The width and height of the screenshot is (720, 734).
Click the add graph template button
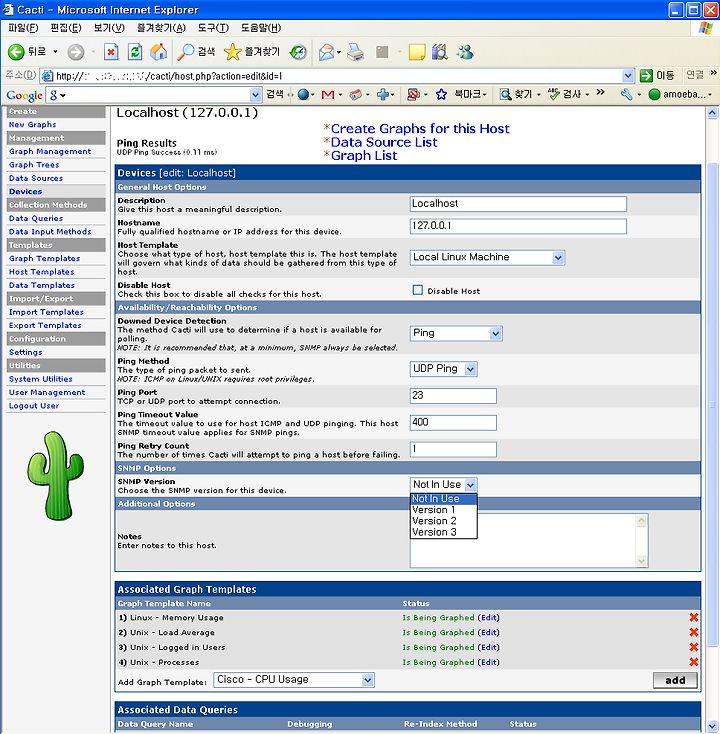pos(675,680)
